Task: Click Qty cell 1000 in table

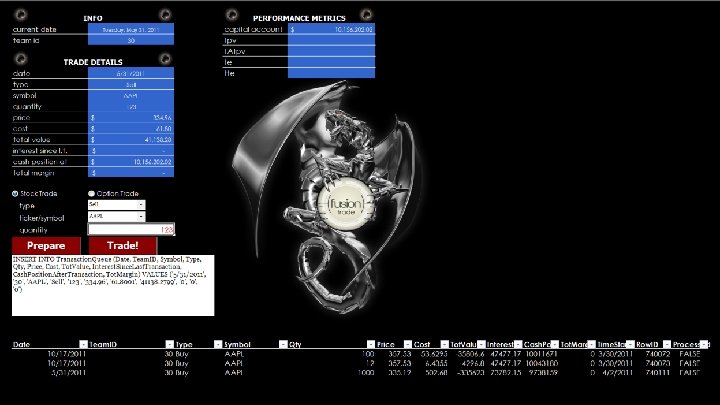Action: tap(366, 372)
